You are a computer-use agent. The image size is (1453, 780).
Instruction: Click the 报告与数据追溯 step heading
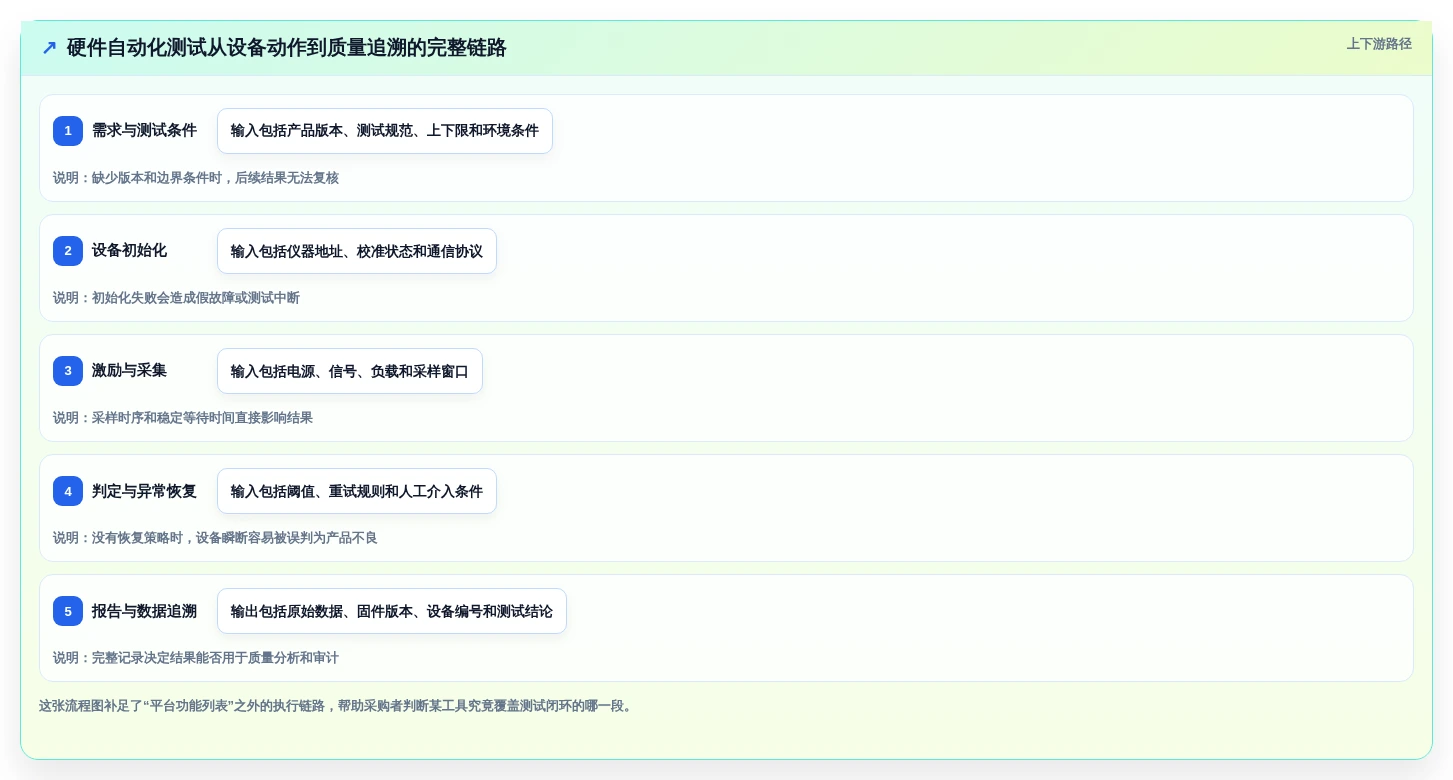tap(144, 611)
